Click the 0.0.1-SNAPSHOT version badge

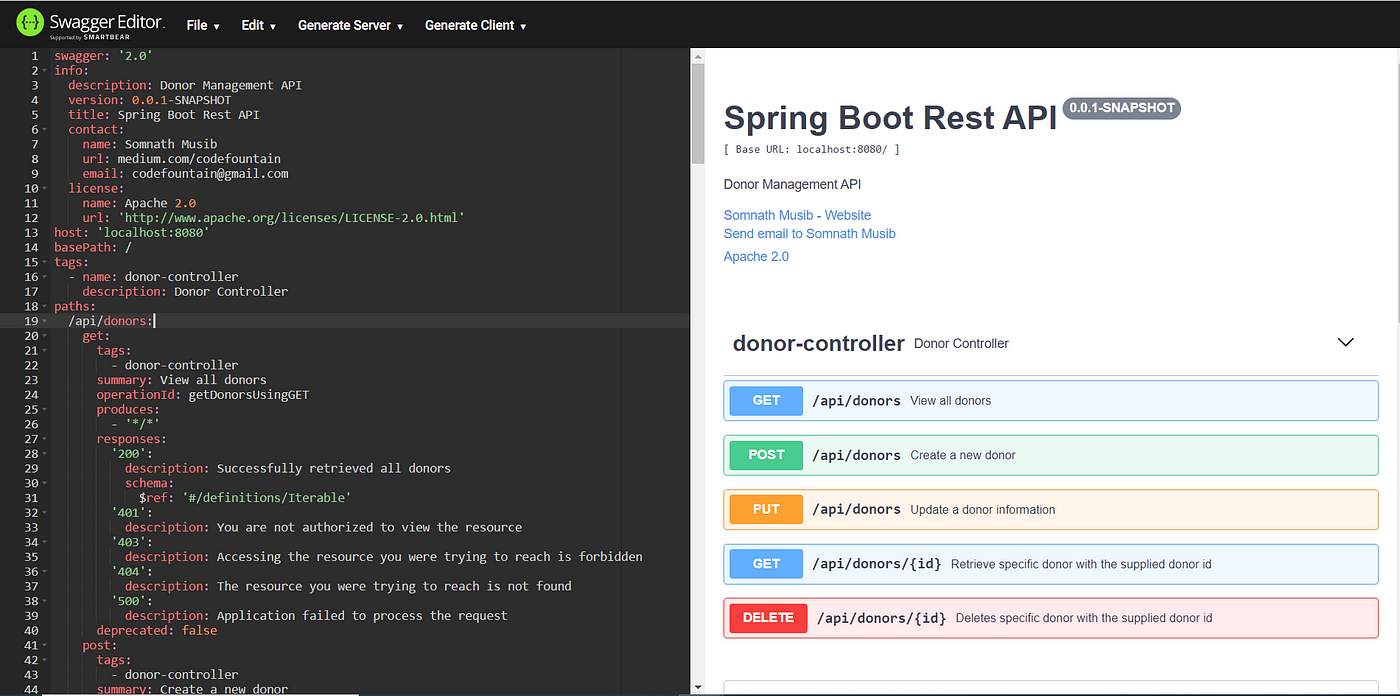(1122, 108)
